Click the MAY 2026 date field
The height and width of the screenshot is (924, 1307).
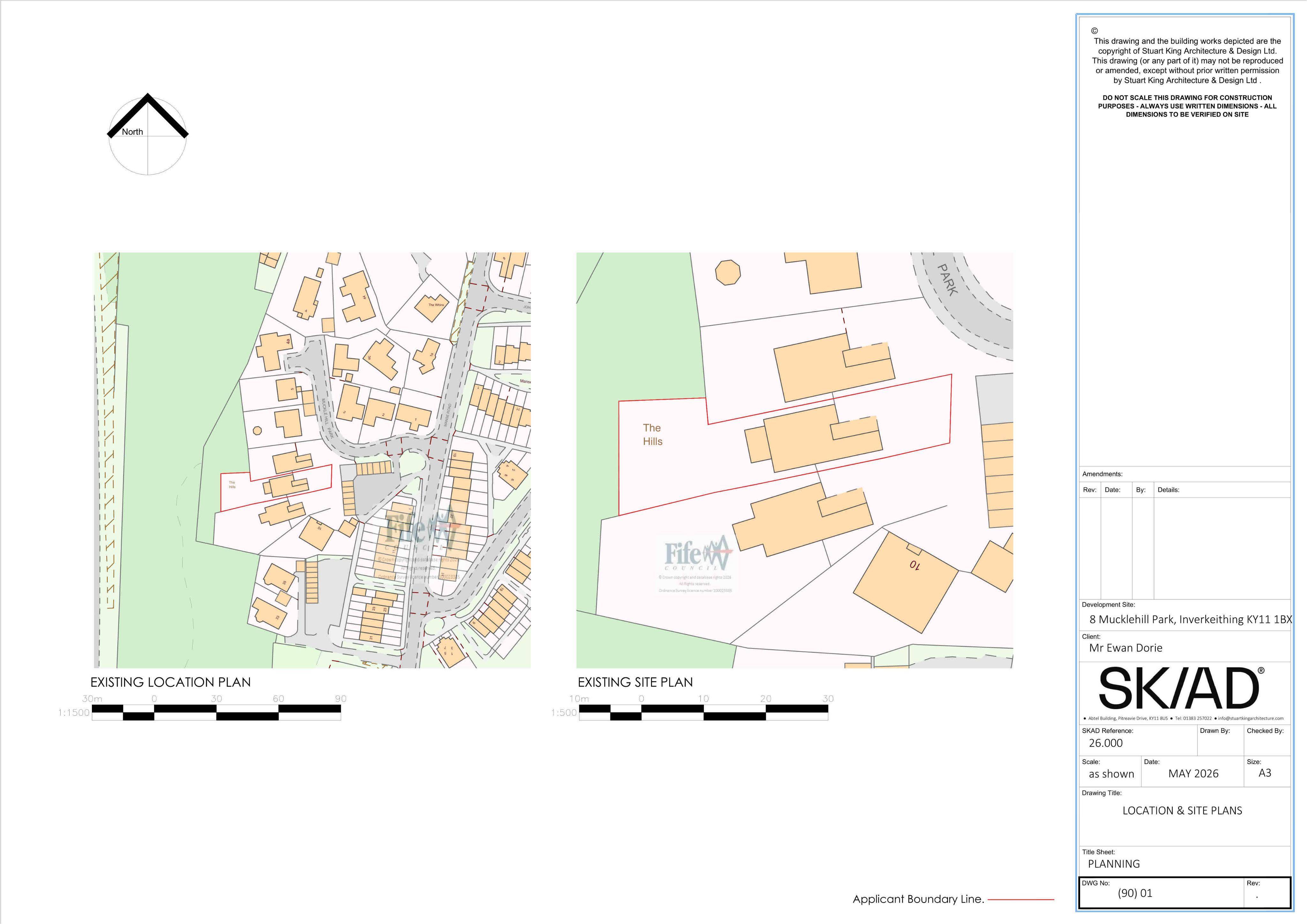point(1193,774)
